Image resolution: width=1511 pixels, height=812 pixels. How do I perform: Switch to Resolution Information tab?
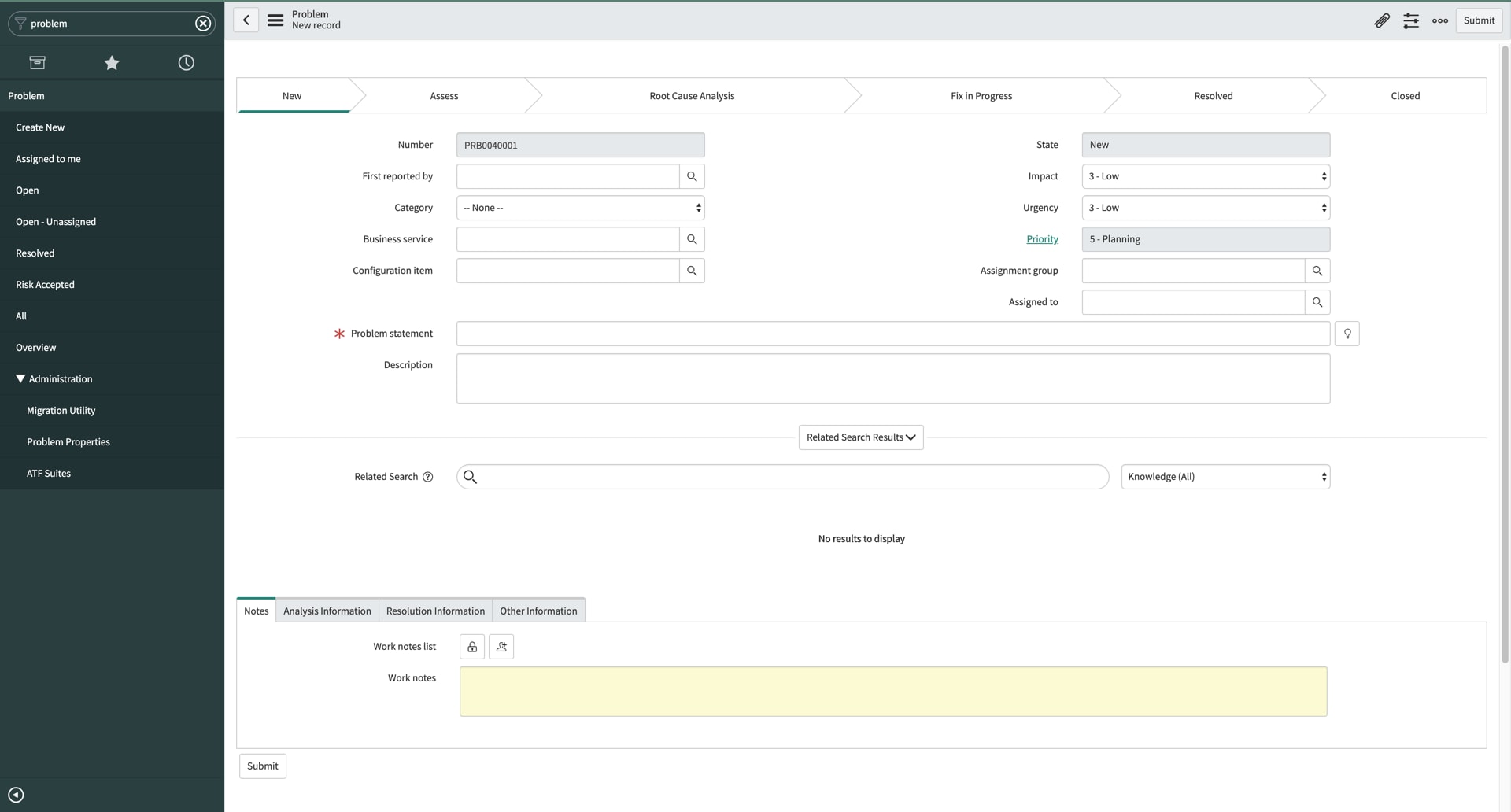(435, 611)
